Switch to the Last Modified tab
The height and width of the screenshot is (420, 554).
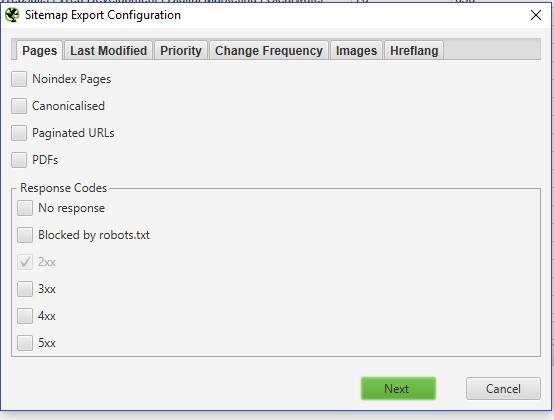pos(108,51)
